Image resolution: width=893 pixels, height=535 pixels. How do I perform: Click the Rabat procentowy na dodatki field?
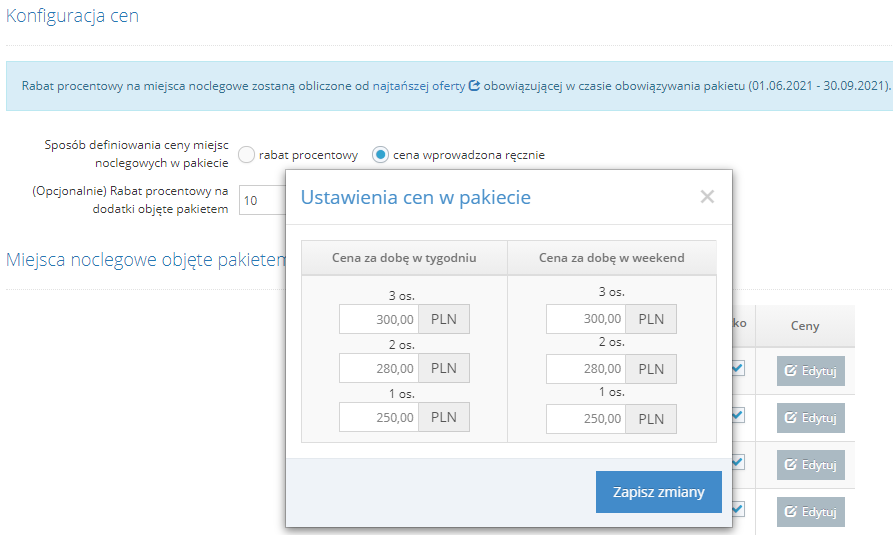click(x=262, y=200)
